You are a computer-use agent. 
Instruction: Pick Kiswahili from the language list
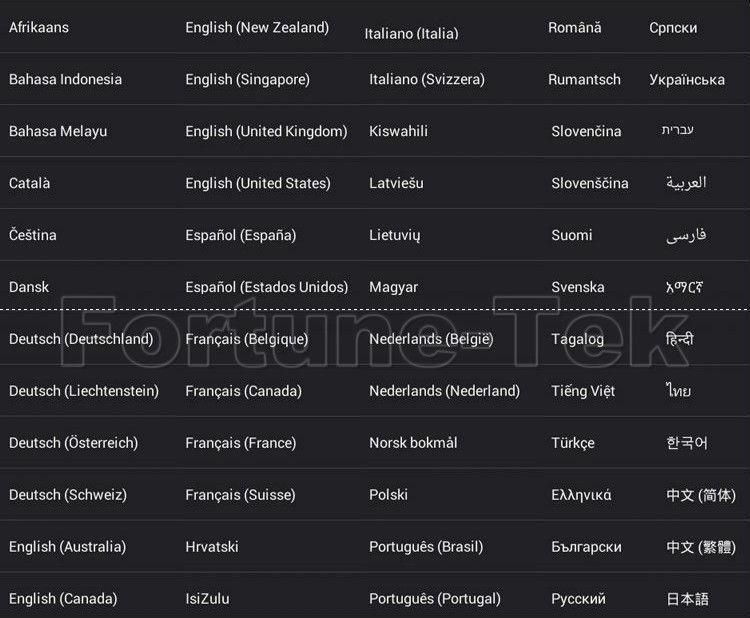(x=398, y=131)
